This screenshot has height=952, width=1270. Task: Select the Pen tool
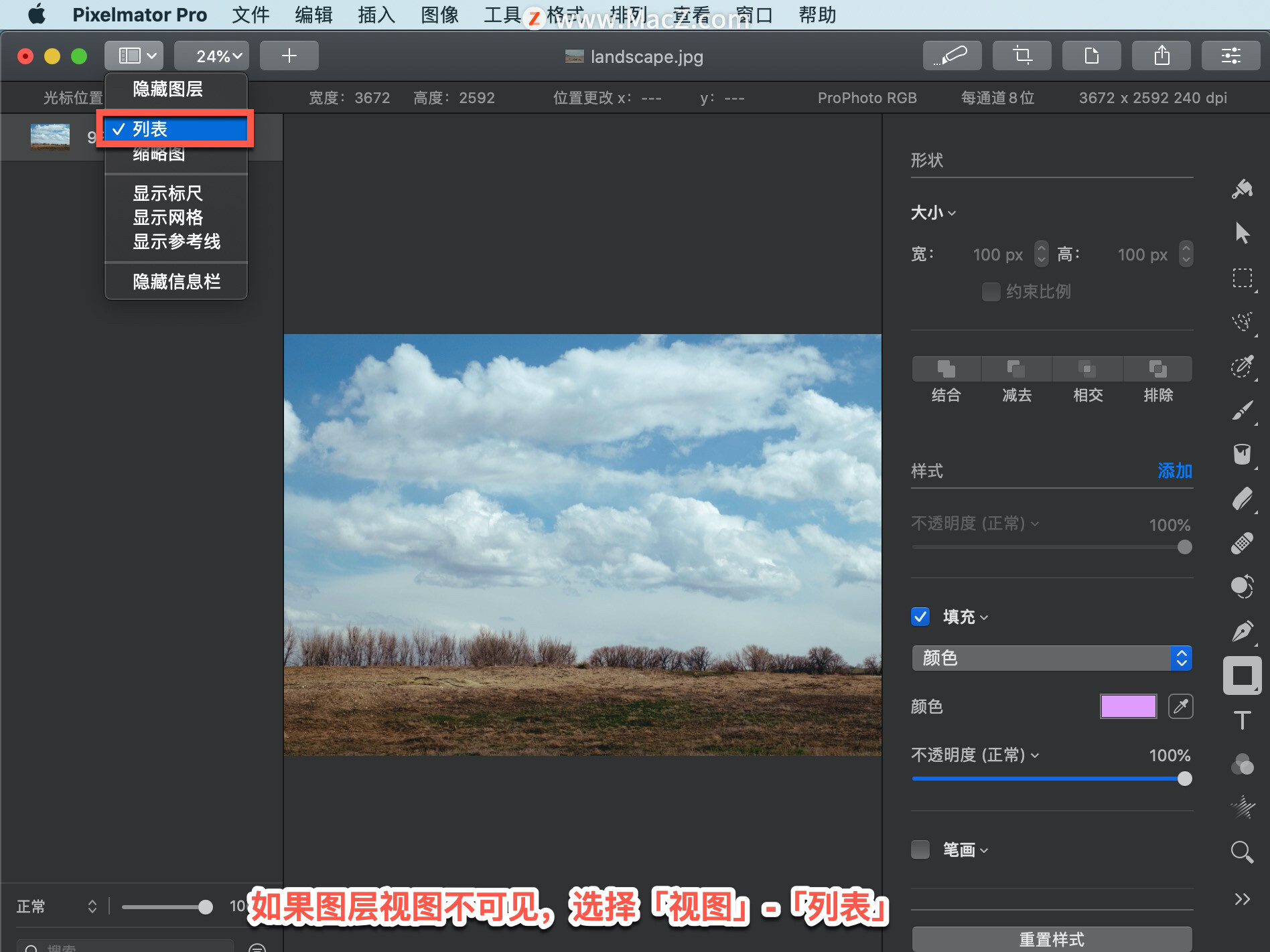pyautogui.click(x=1242, y=631)
